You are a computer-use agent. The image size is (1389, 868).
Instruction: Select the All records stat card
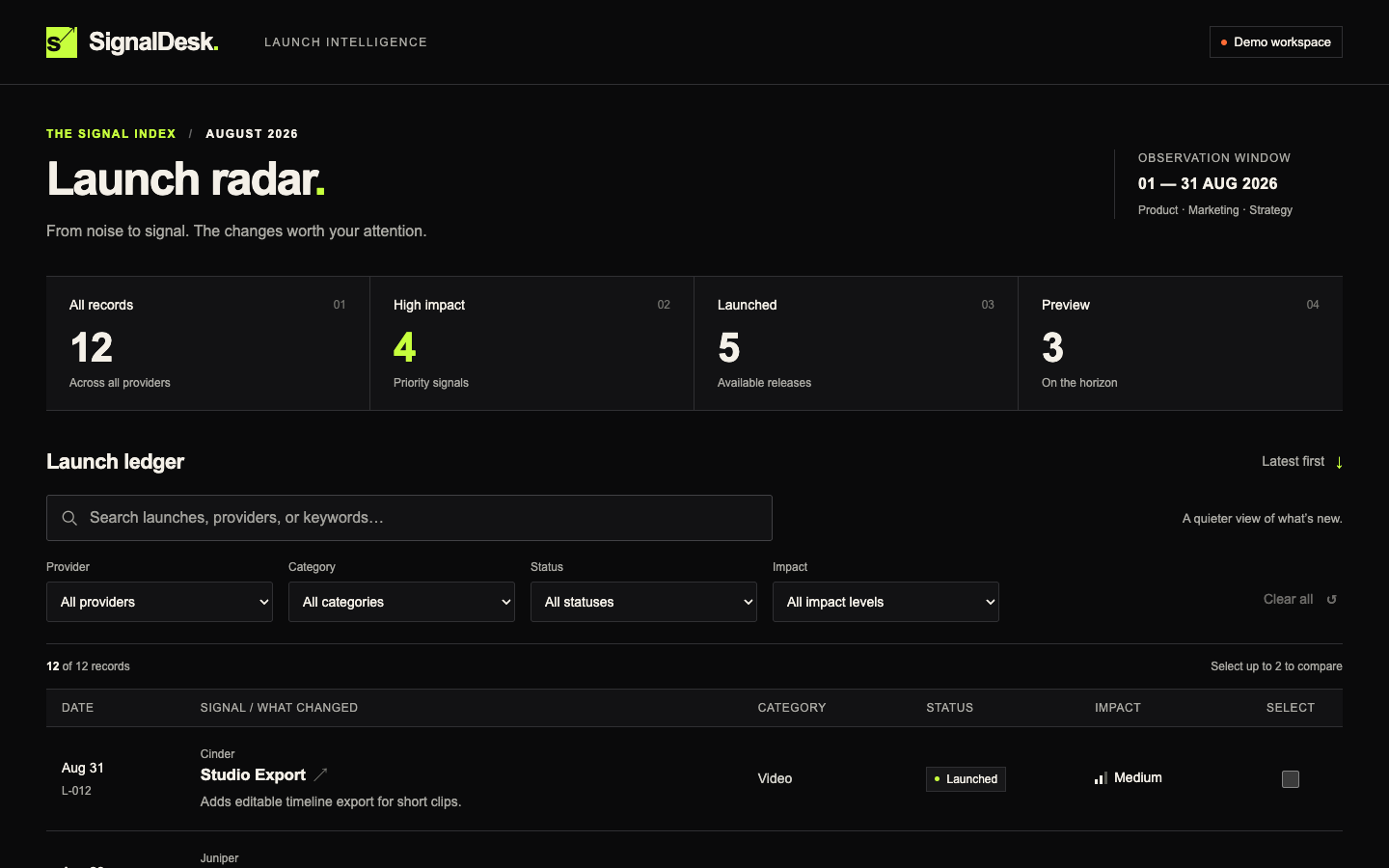208,343
